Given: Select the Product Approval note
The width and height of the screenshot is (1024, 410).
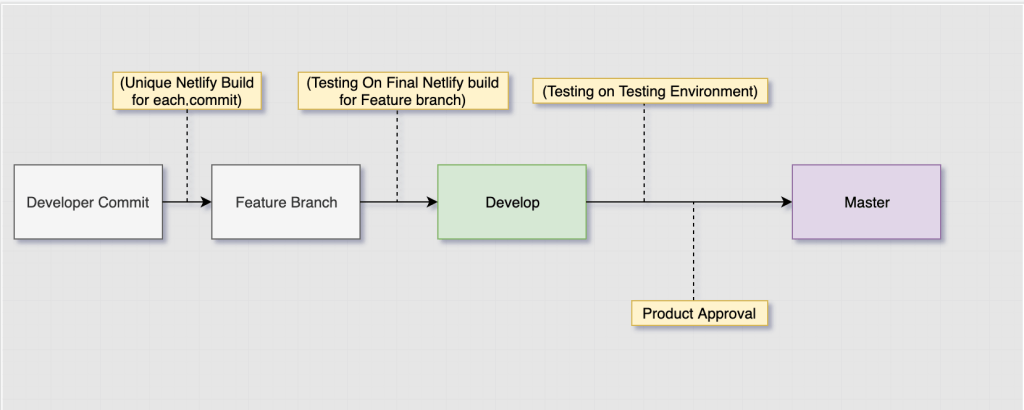Looking at the screenshot, I should (700, 313).
